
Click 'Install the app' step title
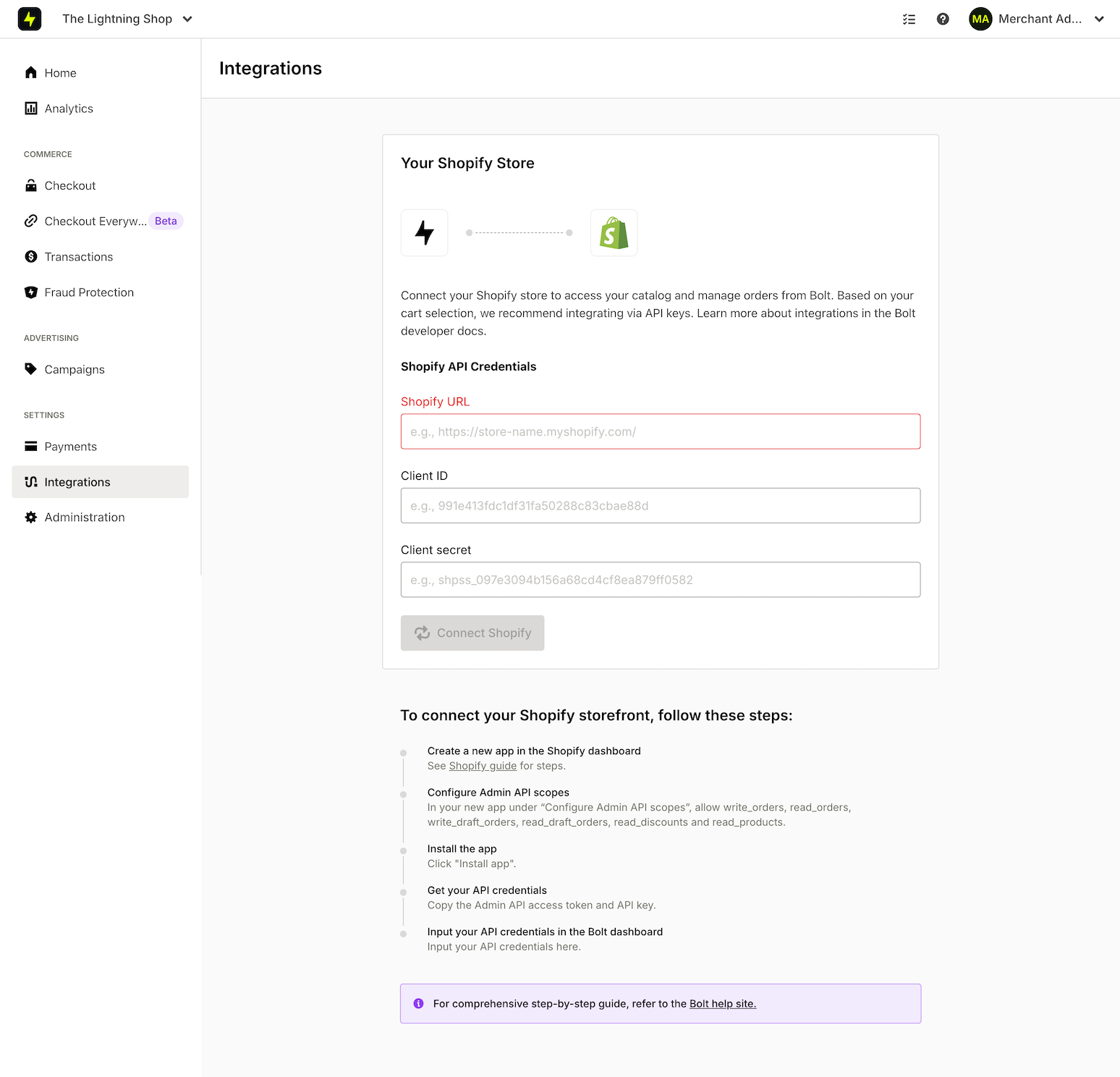[x=462, y=849]
